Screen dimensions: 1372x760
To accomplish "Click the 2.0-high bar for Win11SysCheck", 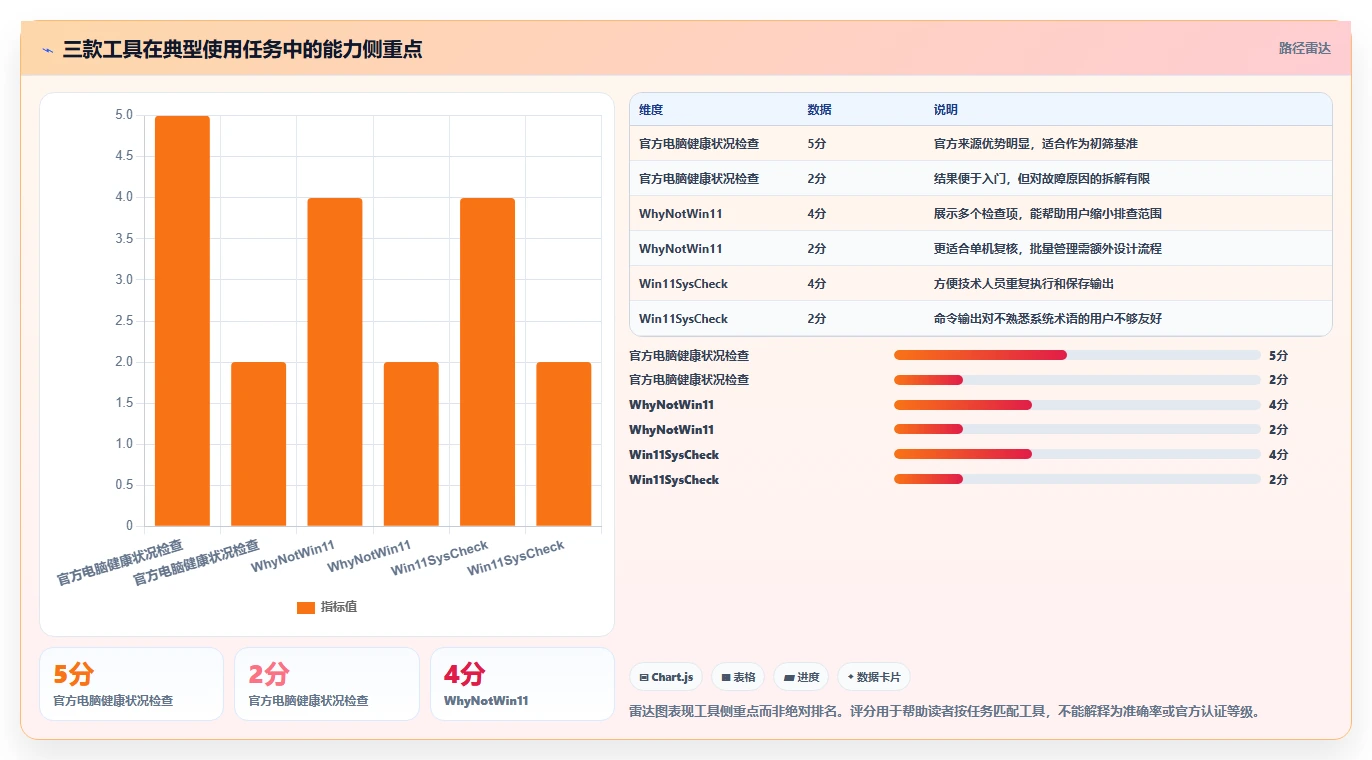I will pyautogui.click(x=564, y=444).
